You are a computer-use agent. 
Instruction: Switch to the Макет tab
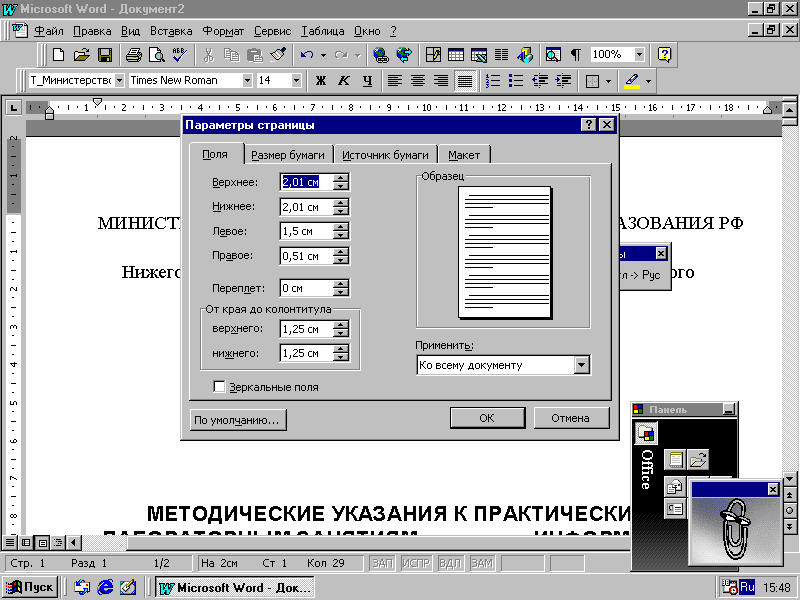point(464,155)
